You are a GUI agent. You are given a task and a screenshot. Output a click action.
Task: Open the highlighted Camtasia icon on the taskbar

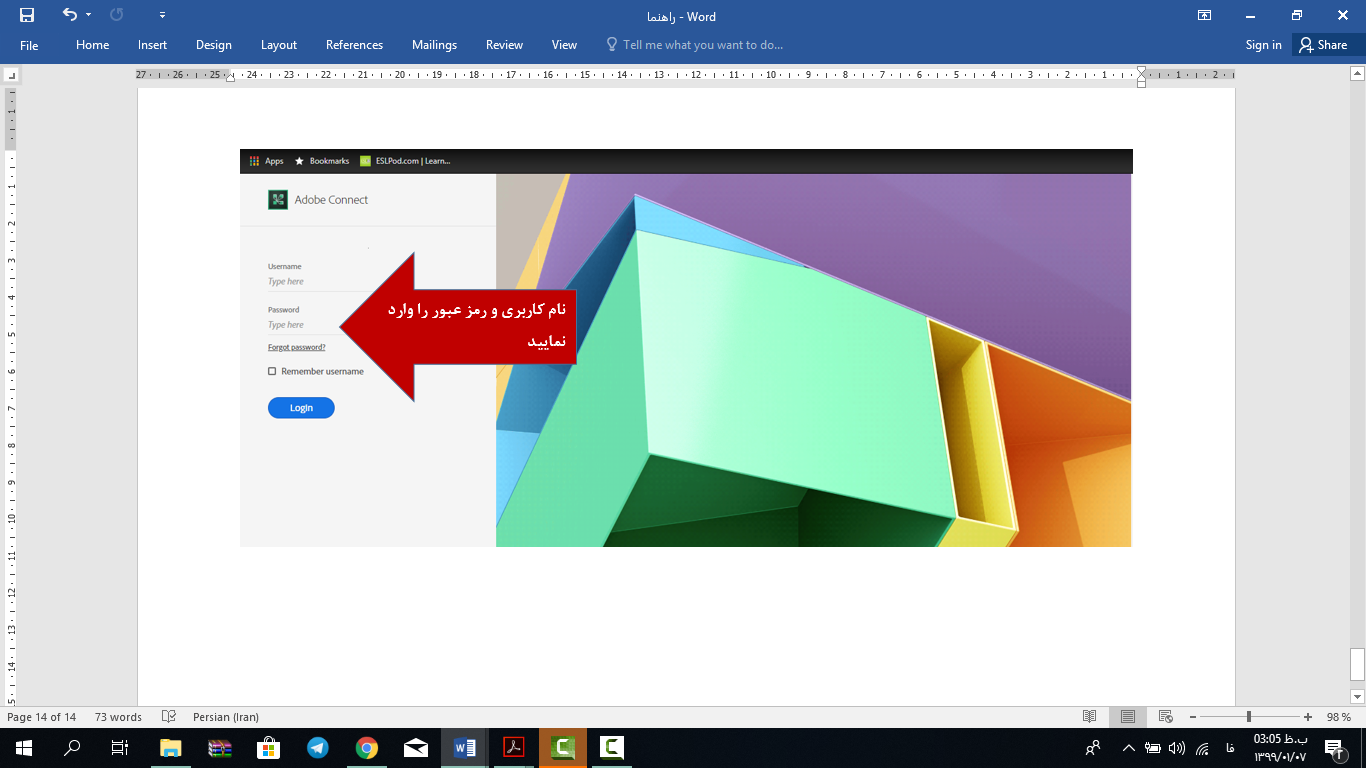point(563,747)
